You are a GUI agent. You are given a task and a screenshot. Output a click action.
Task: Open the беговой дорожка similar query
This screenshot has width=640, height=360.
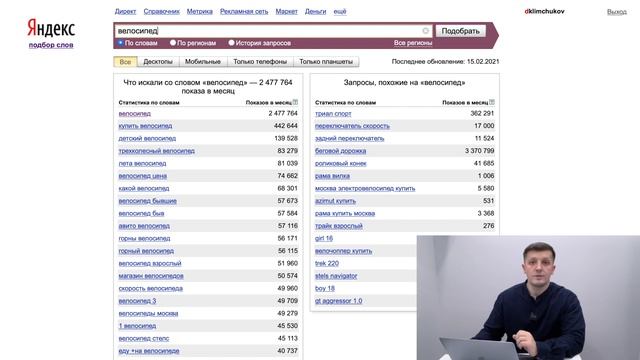tap(340, 151)
